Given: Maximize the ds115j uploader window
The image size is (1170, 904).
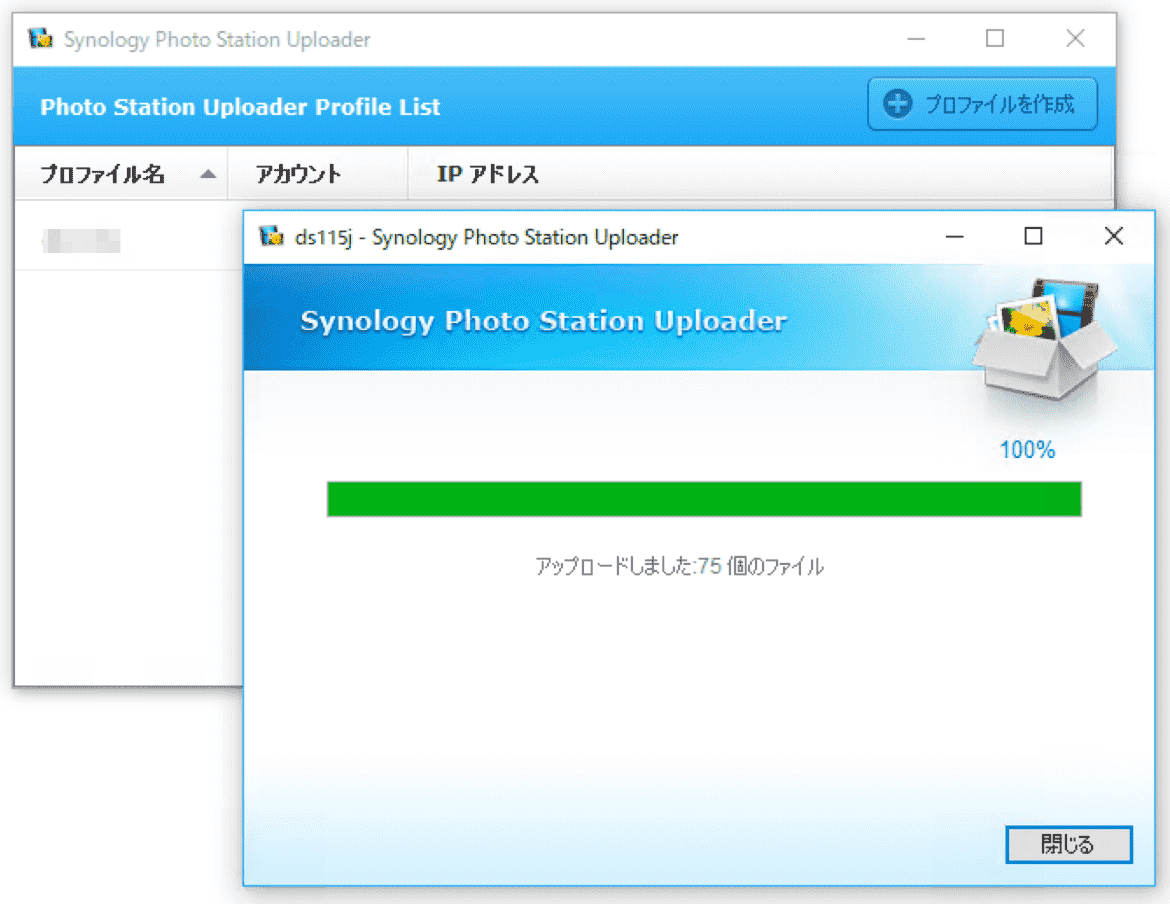Looking at the screenshot, I should pos(1033,236).
